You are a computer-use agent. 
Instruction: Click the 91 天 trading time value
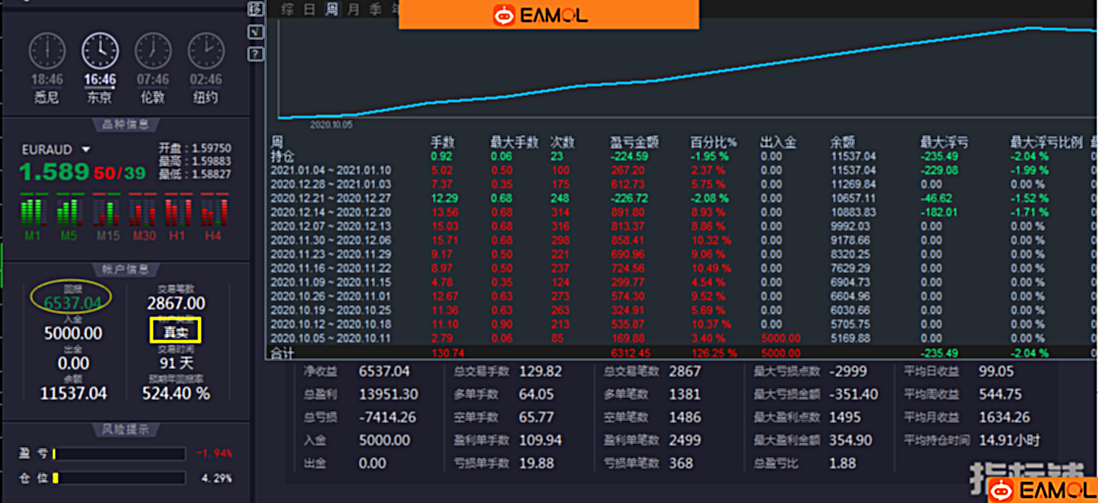176,363
